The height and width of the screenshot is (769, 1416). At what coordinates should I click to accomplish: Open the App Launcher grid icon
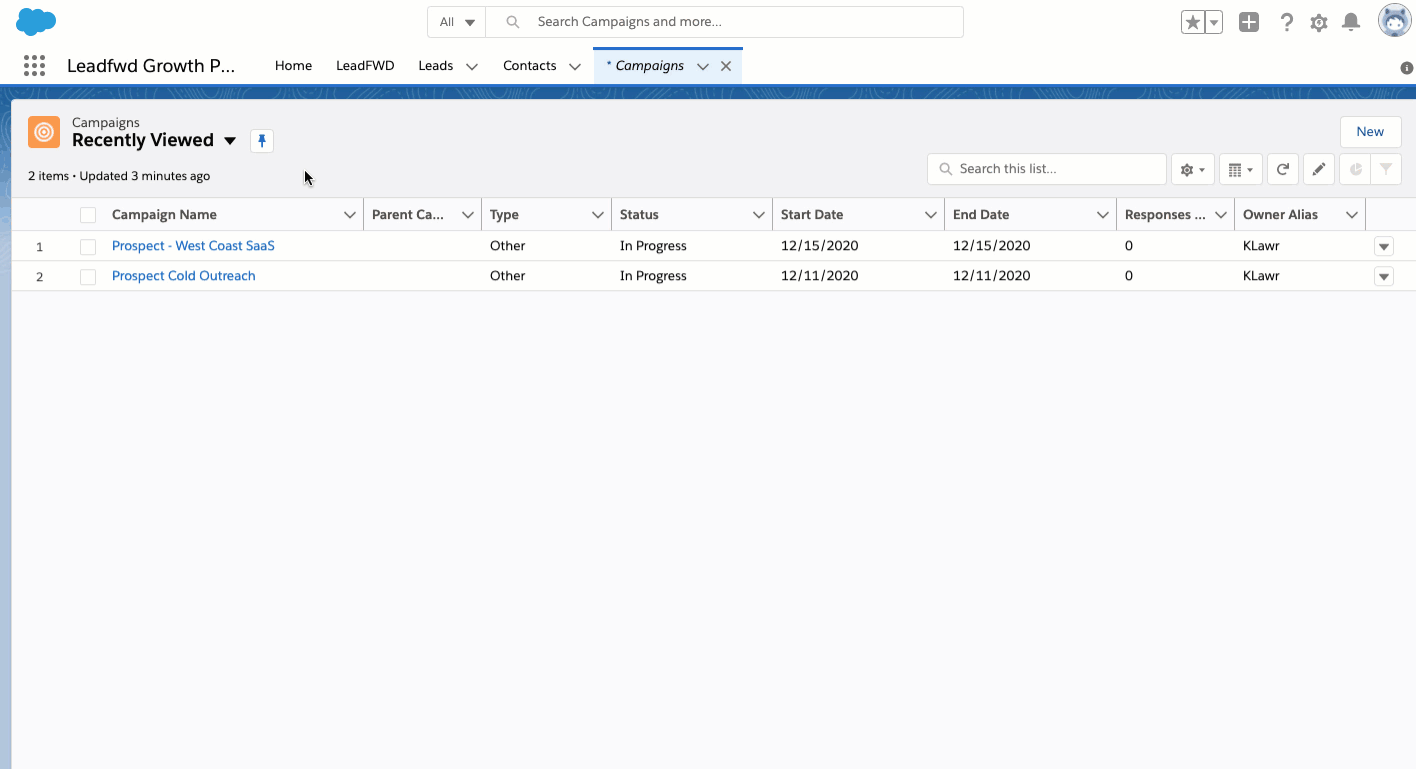(34, 66)
